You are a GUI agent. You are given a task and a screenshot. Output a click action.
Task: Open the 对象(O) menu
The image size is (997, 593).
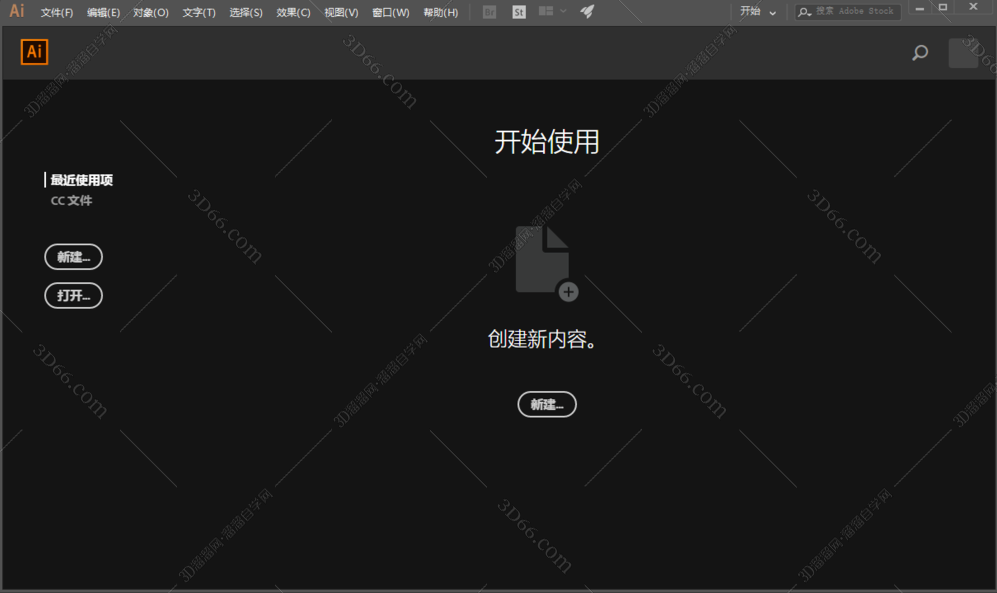tap(151, 12)
